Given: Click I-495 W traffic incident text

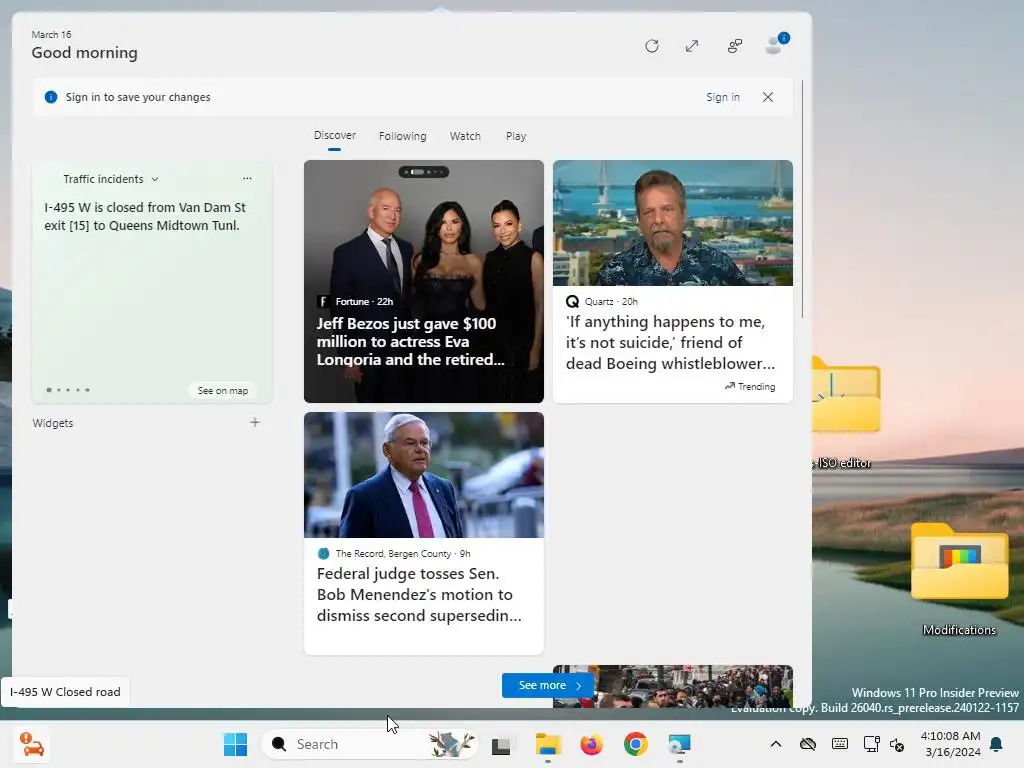Looking at the screenshot, I should coord(145,216).
